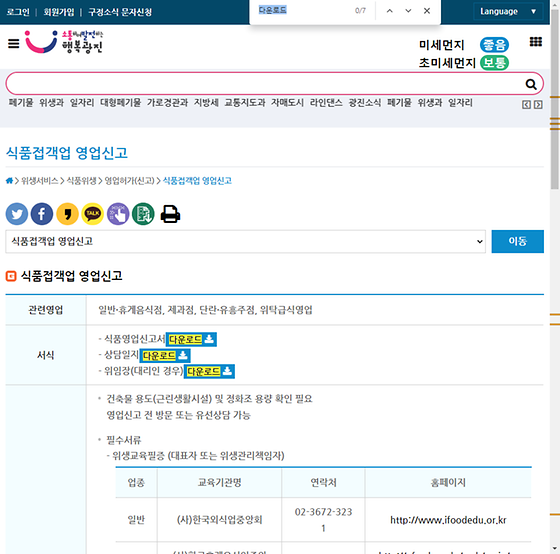The height and width of the screenshot is (554, 560).
Task: Click the green document icon
Action: click(143, 214)
